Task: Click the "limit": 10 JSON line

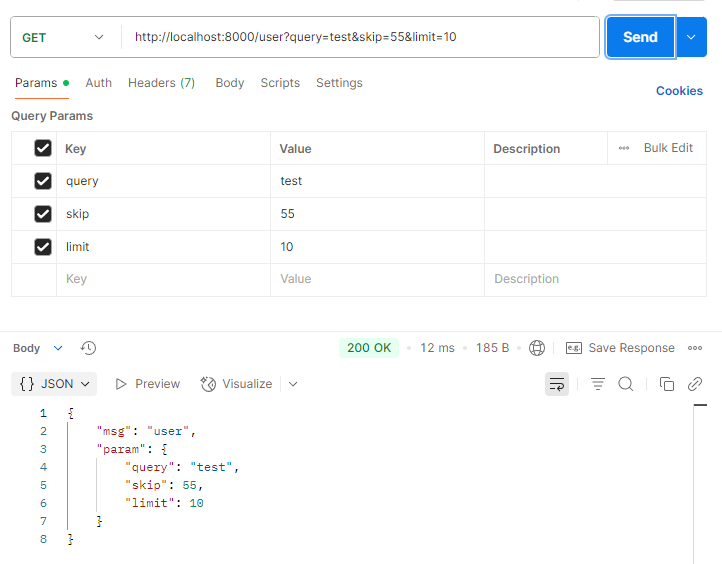Action: coord(164,503)
